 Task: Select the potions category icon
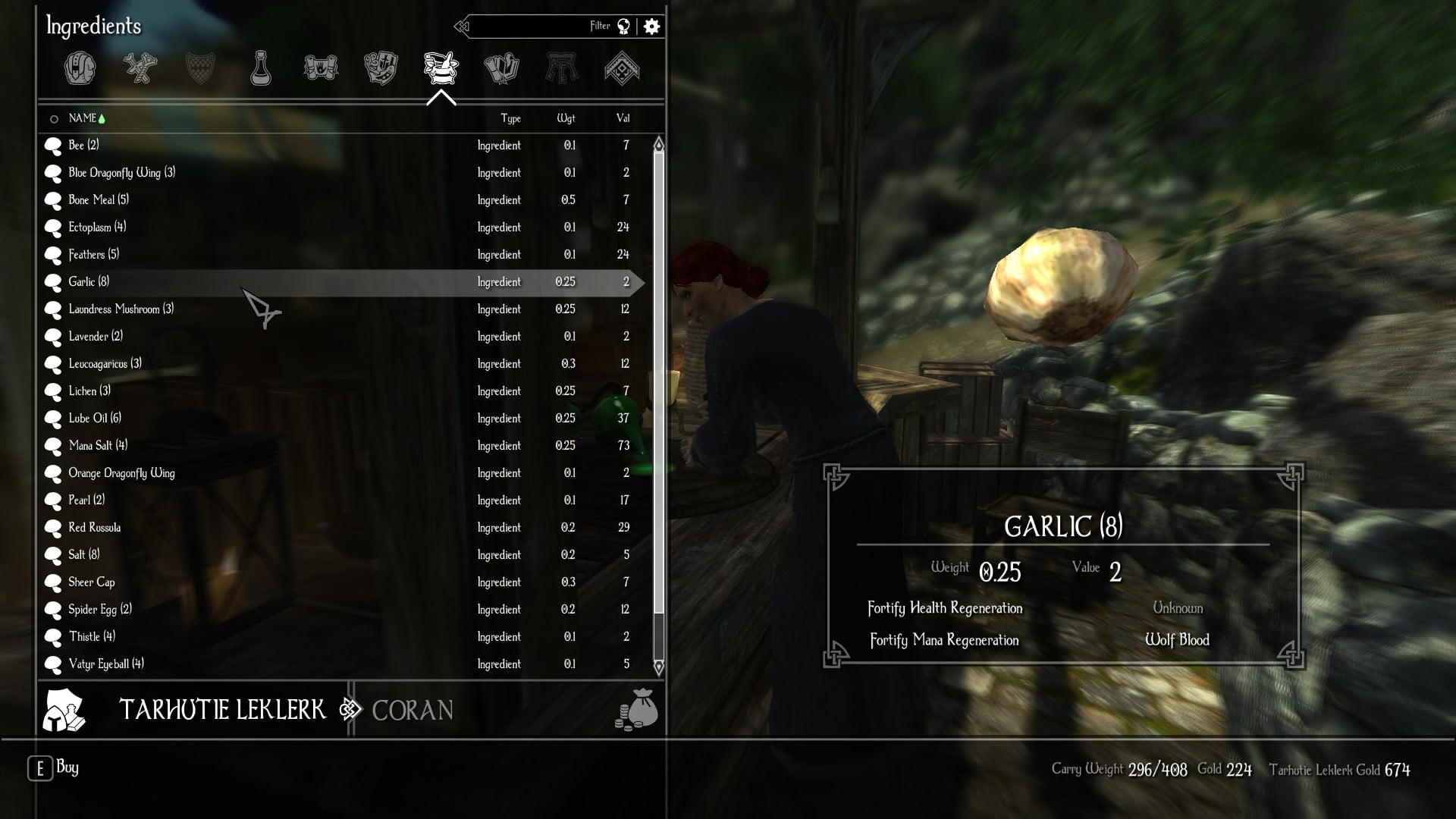pos(259,68)
